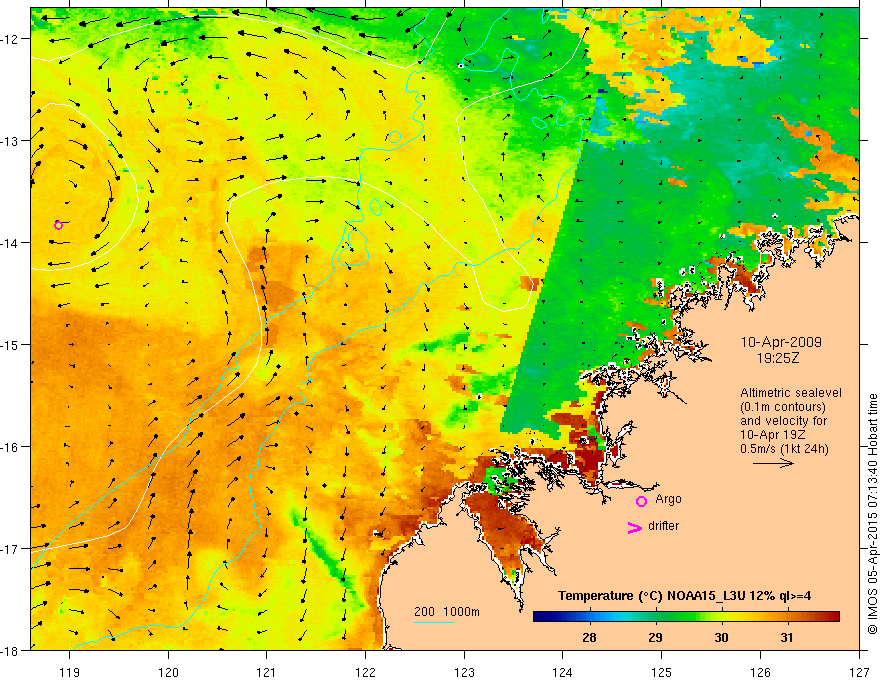Click longitude axis label 123
Screen dimensions: 880x680
464,672
